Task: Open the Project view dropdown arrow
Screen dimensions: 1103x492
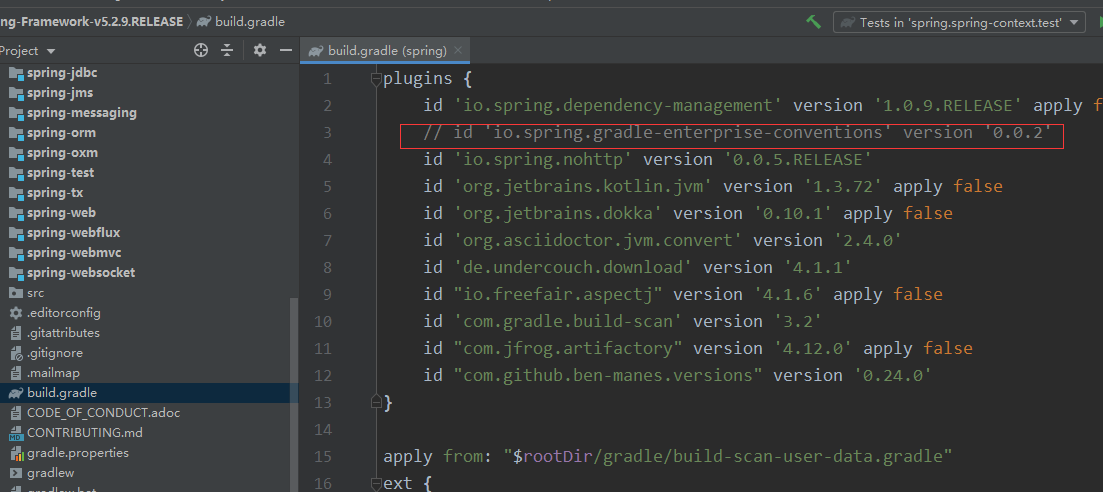Action: (51, 51)
